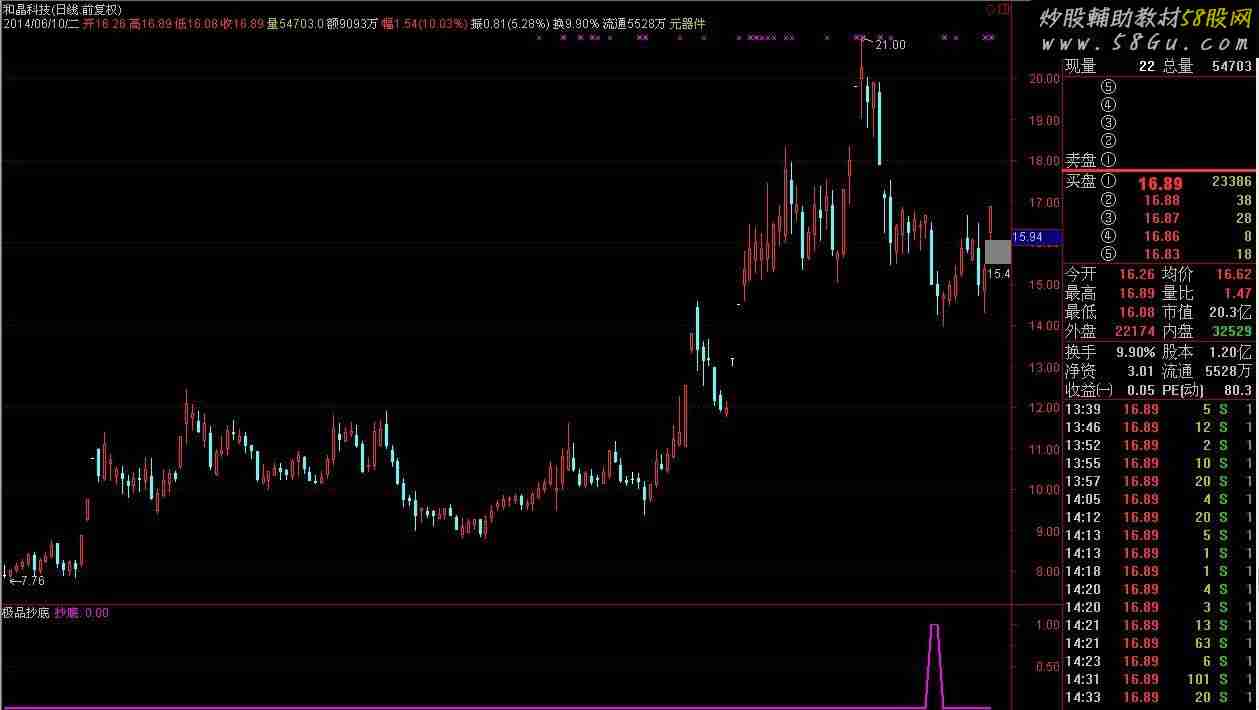
Task: Click the 总量 total volume value 54703
Action: pos(1230,66)
